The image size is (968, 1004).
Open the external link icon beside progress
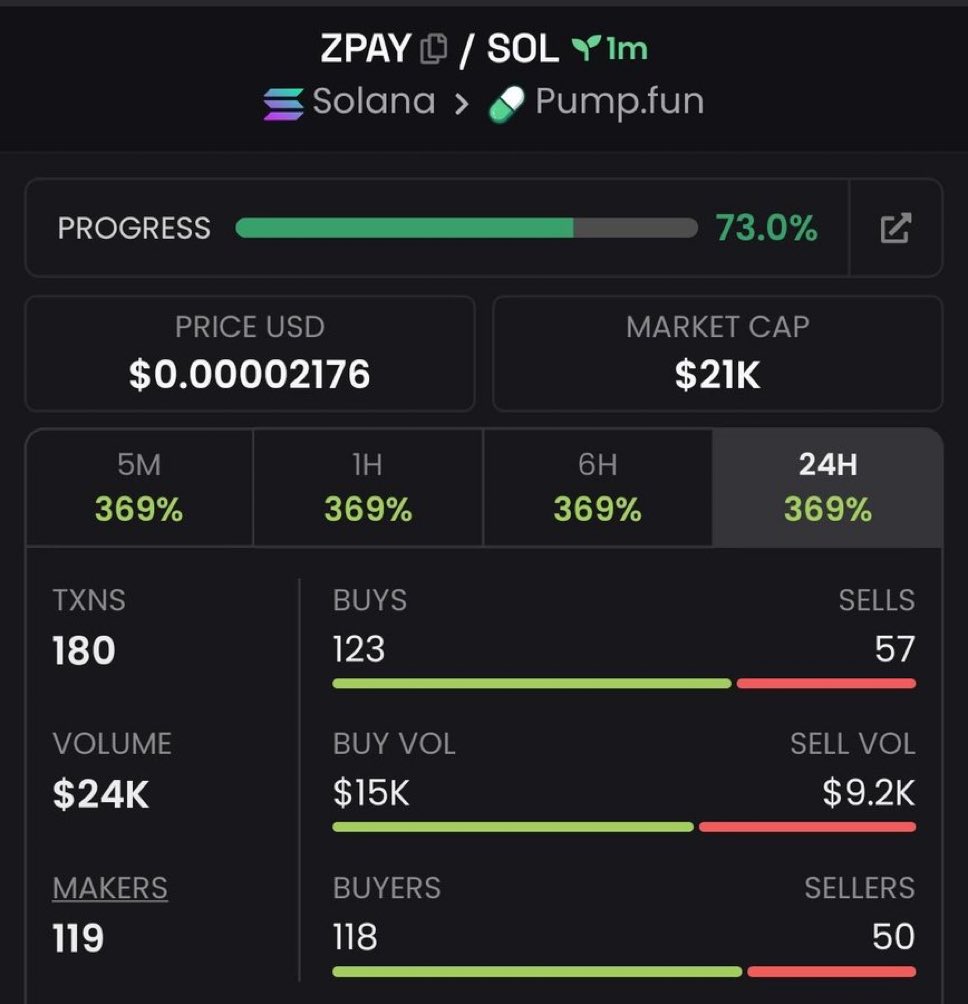point(895,228)
